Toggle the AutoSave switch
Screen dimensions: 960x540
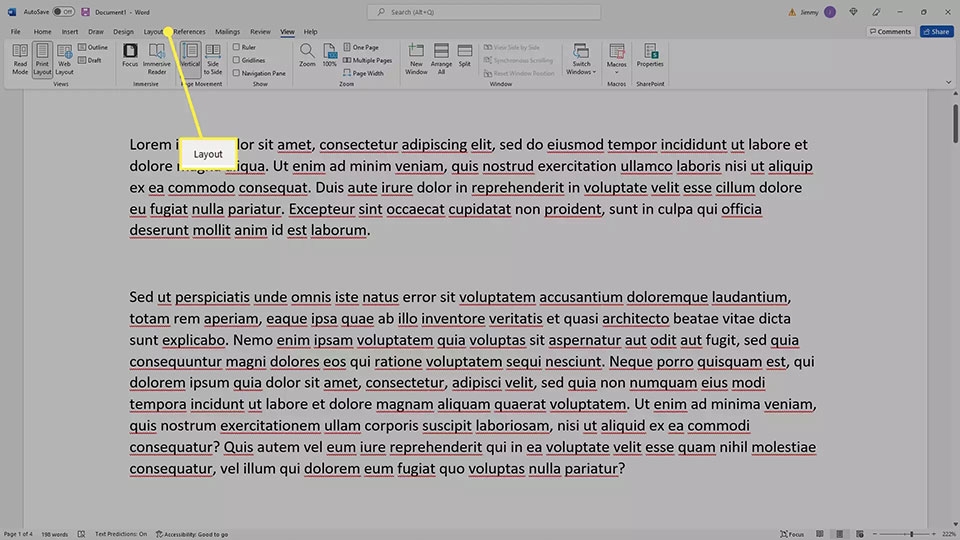pos(62,12)
